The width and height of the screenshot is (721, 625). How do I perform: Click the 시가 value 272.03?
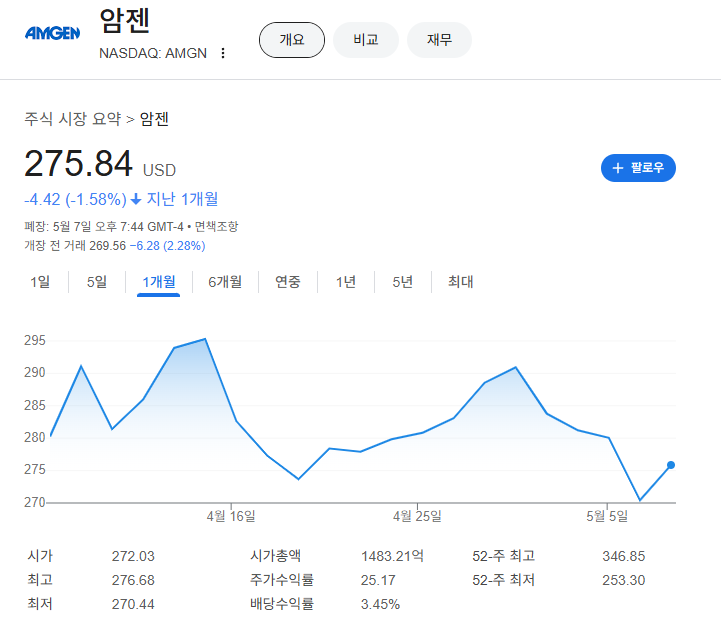point(133,556)
